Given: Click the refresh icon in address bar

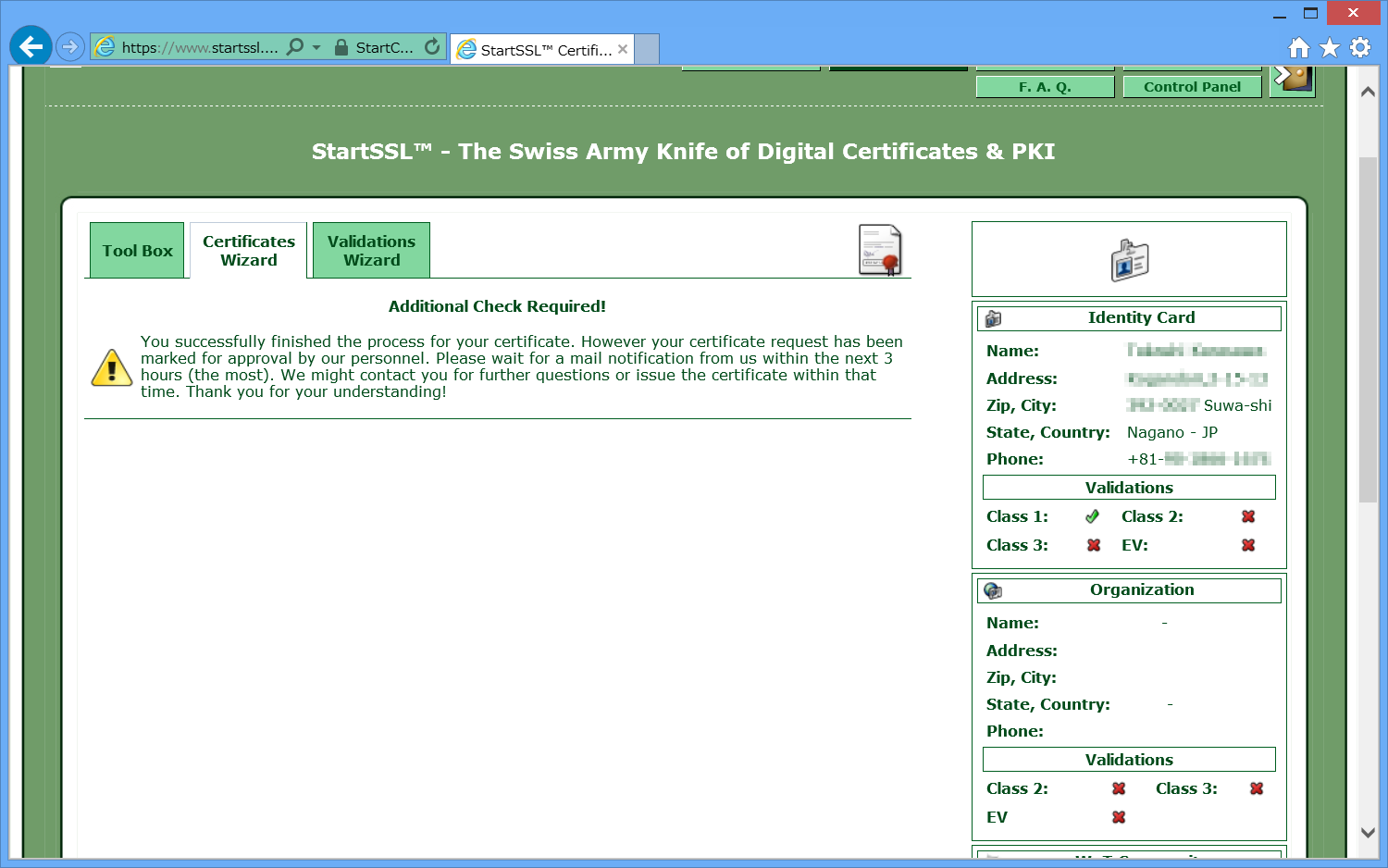Looking at the screenshot, I should tap(432, 46).
